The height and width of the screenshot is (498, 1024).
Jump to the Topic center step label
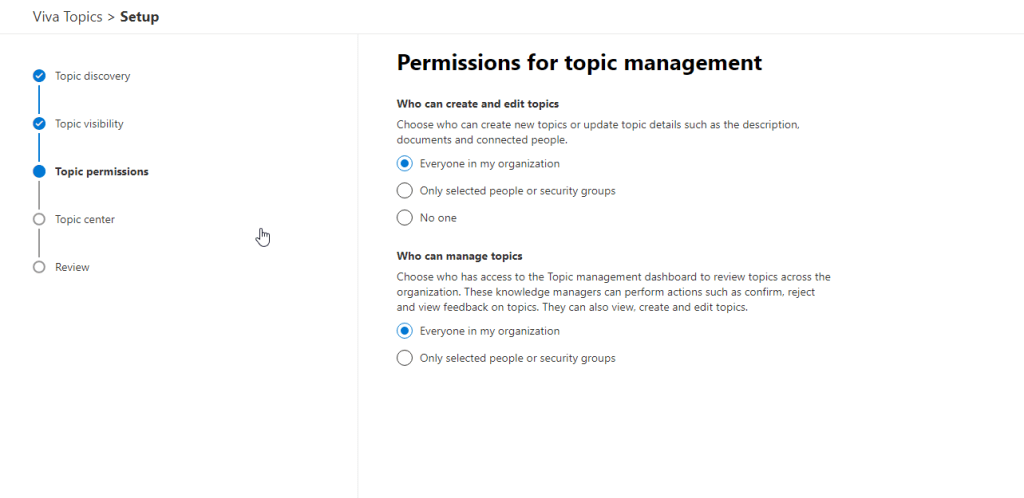point(85,219)
